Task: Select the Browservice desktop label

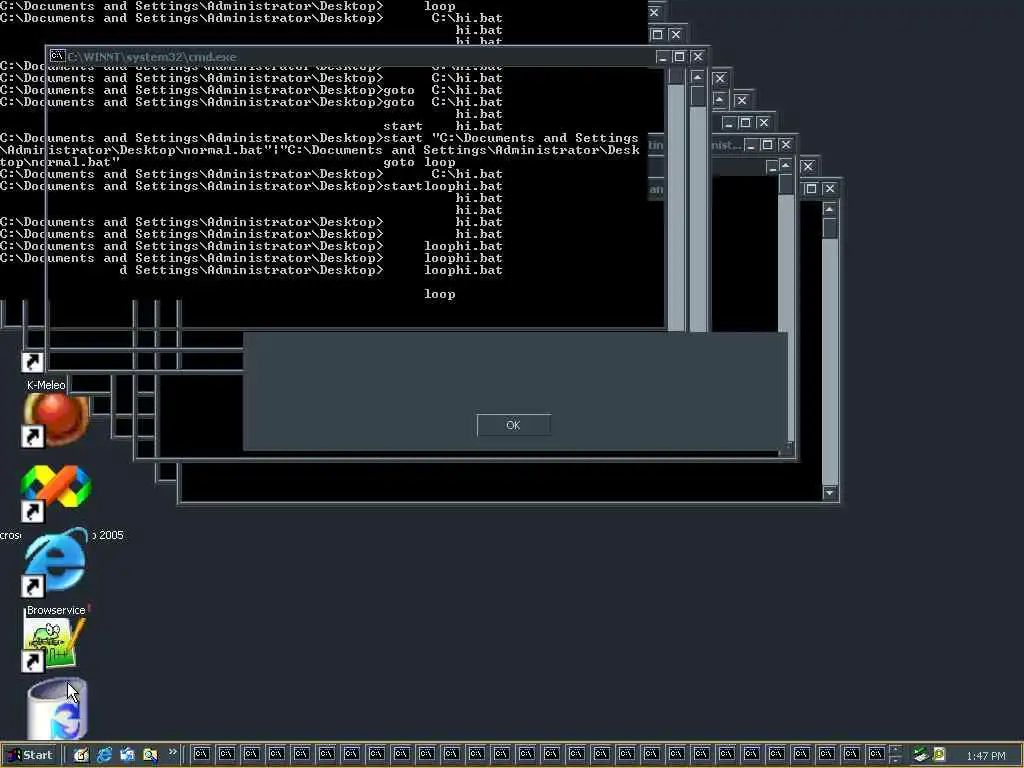Action: (56, 610)
